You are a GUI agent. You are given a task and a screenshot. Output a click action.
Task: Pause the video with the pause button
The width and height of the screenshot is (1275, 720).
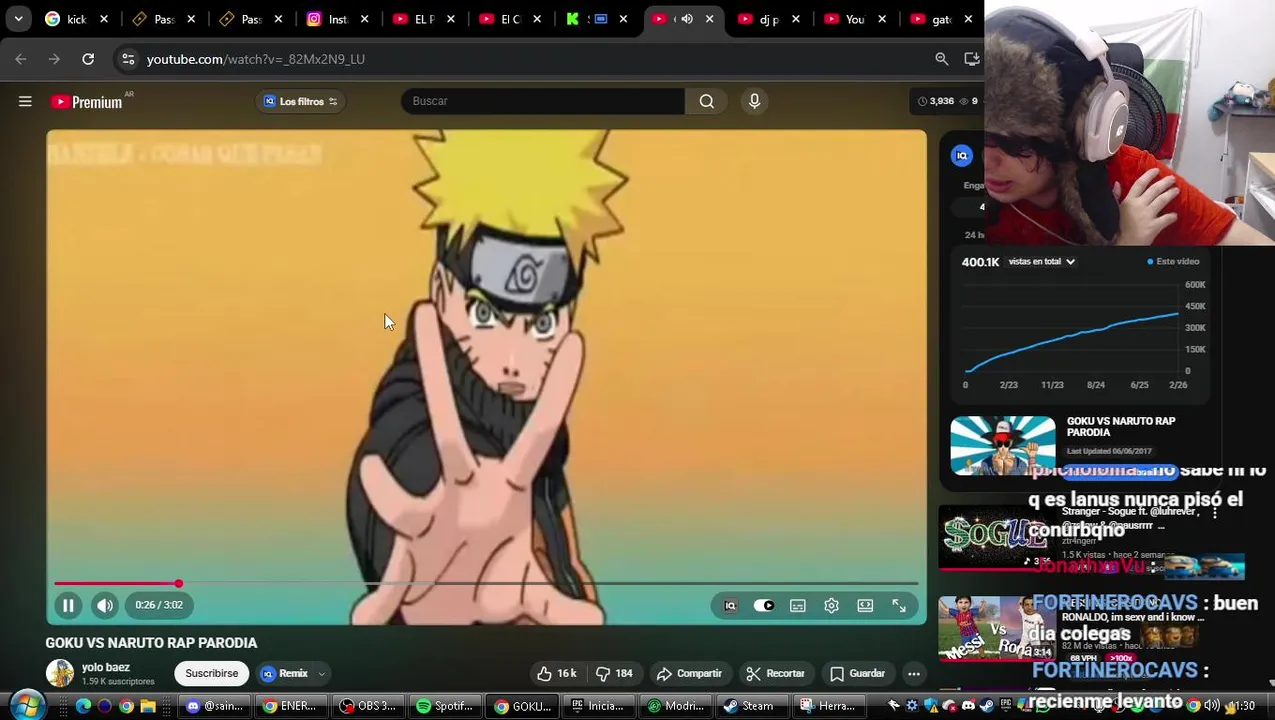point(68,605)
